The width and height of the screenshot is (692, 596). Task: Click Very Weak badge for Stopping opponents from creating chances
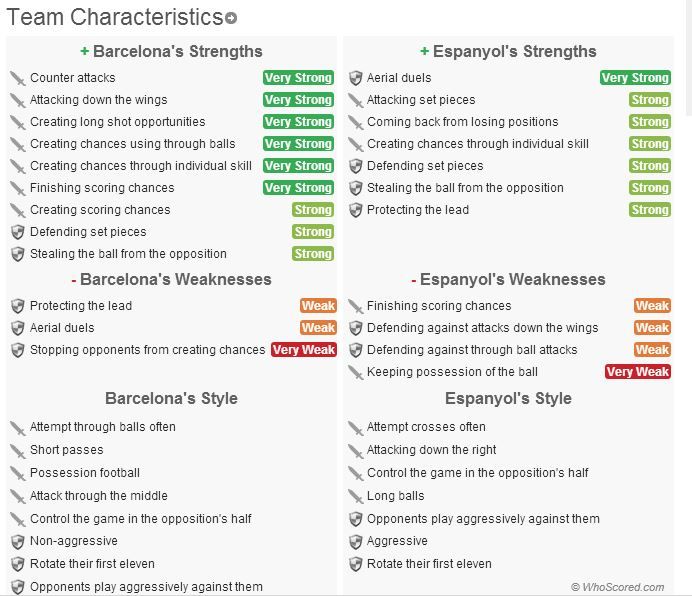coord(304,350)
